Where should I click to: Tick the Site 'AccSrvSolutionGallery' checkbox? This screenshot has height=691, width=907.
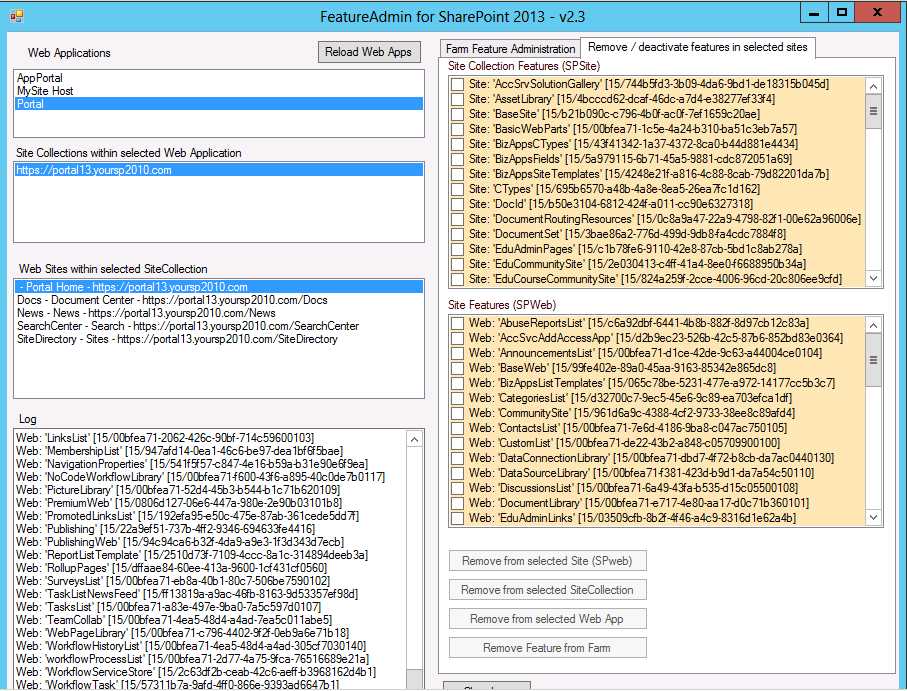[458, 84]
